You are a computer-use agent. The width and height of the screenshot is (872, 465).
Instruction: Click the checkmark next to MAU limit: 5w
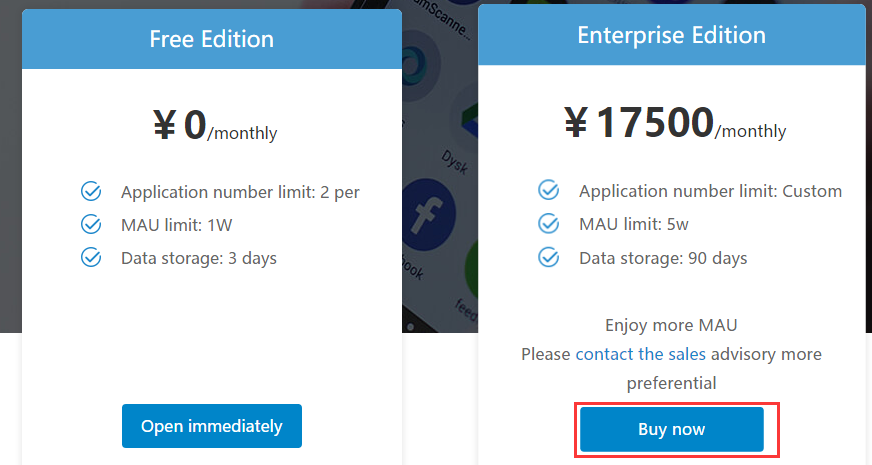tap(549, 224)
